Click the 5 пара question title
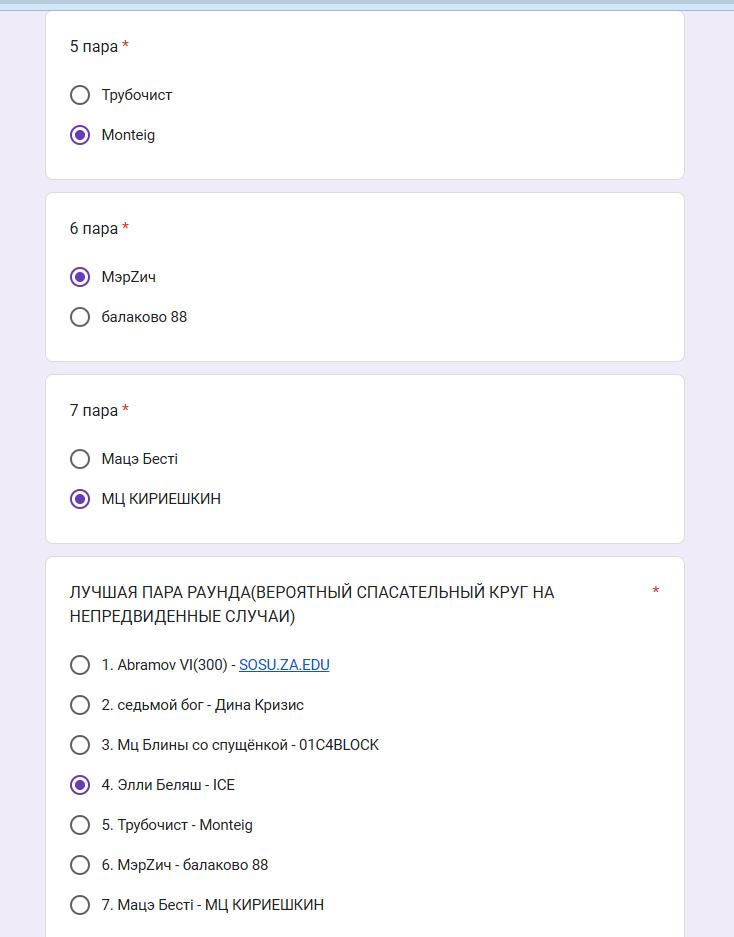Image resolution: width=734 pixels, height=937 pixels. pos(94,47)
